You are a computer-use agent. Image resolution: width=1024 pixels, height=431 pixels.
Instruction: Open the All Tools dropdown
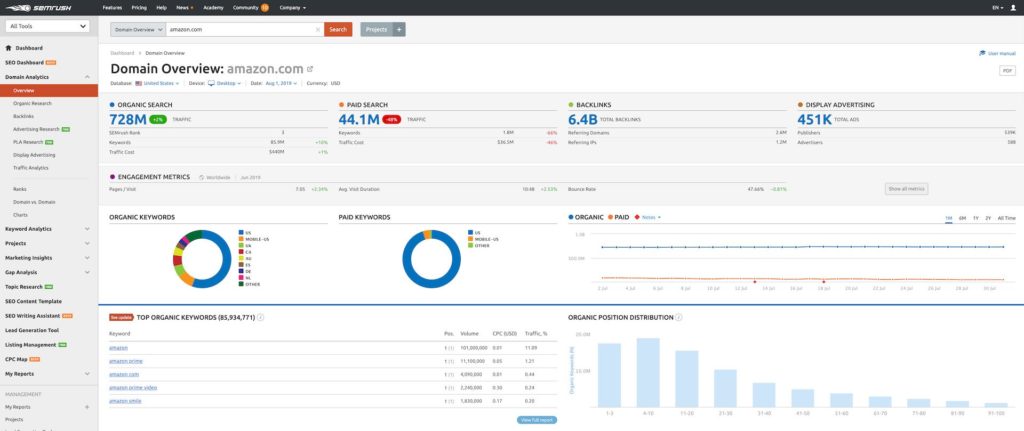click(x=47, y=27)
